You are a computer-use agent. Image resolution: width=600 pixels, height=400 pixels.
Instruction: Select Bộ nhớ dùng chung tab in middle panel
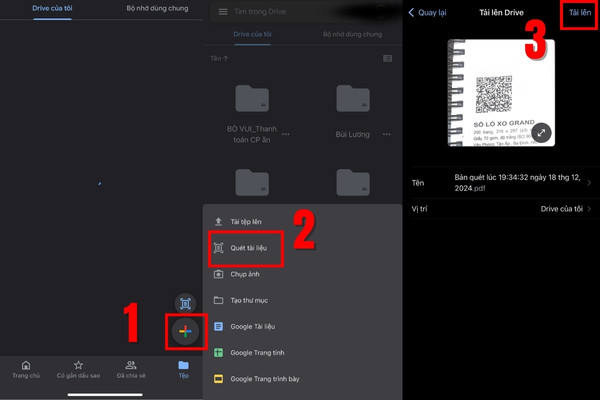[352, 34]
